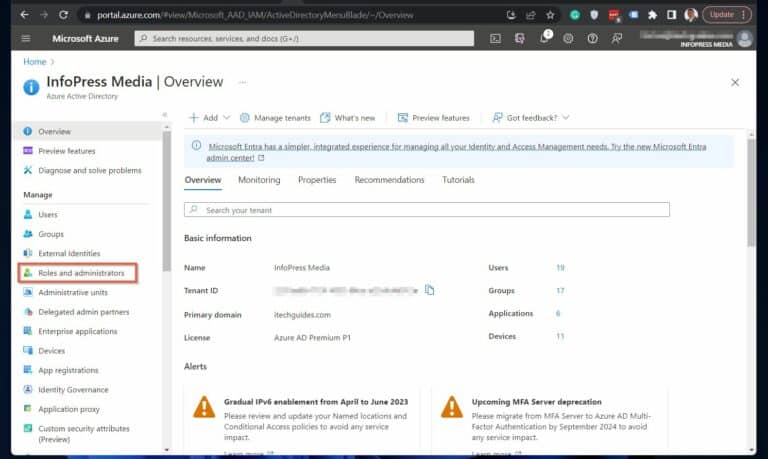Click the account avatar at top right
Image resolution: width=768 pixels, height=459 pixels.
(x=745, y=38)
